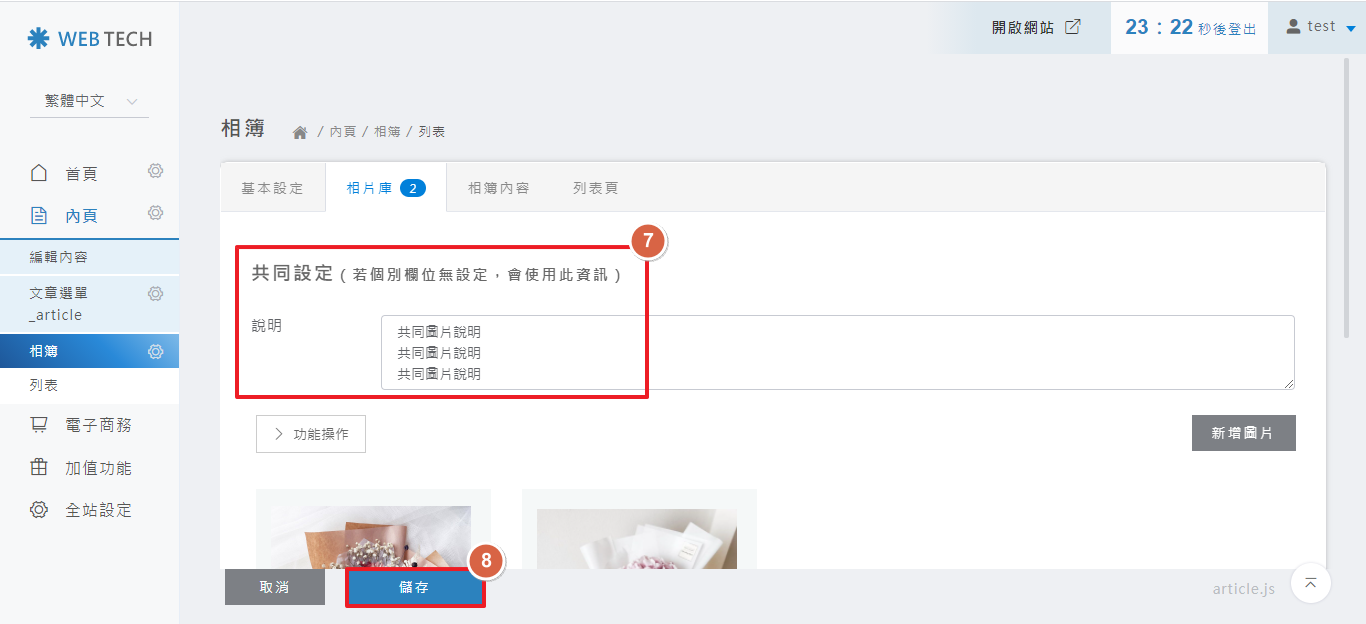Image resolution: width=1366 pixels, height=624 pixels.
Task: Open the 繁體中文 language dropdown
Action: click(90, 101)
